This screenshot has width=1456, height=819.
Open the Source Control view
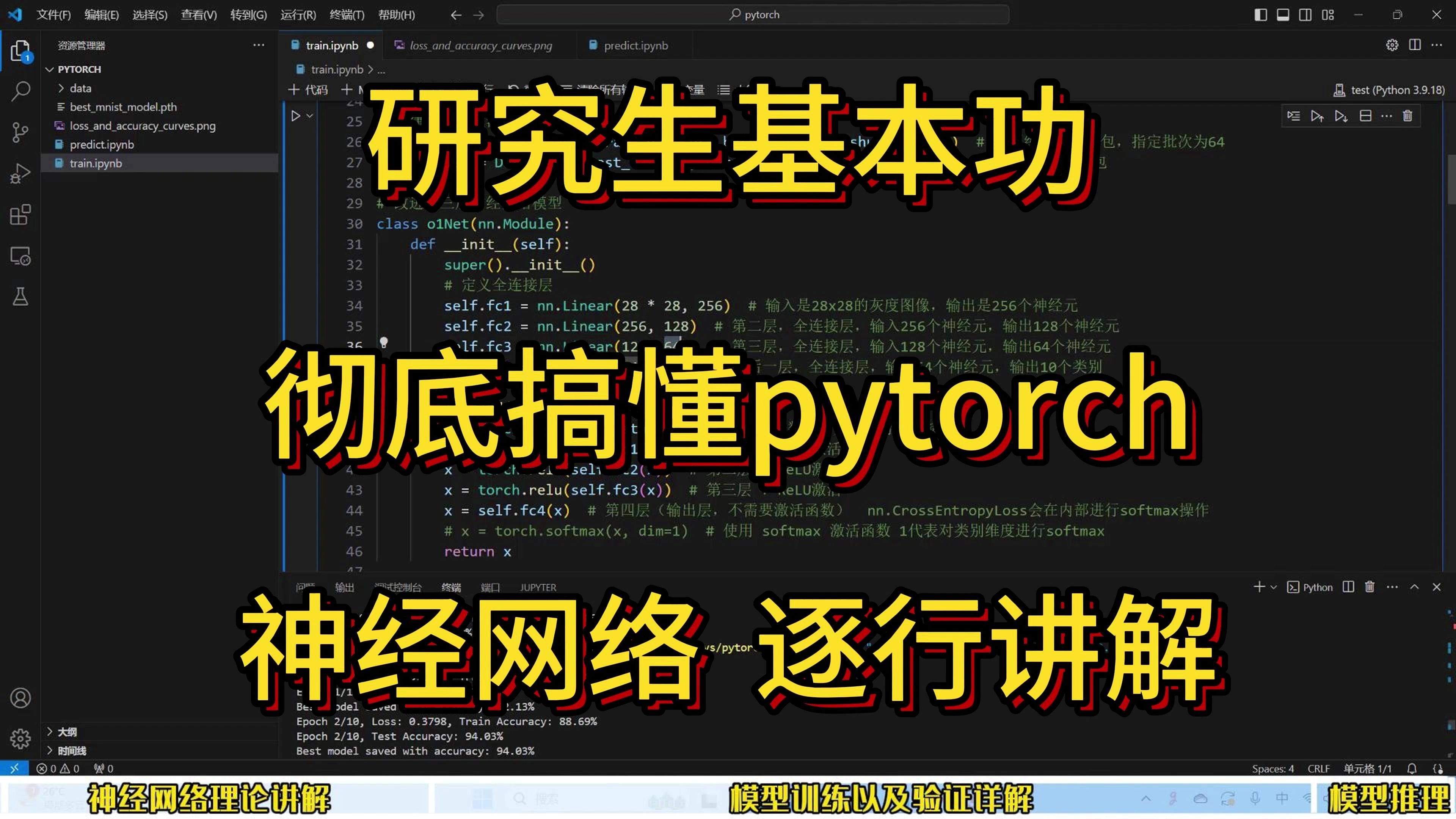click(20, 132)
